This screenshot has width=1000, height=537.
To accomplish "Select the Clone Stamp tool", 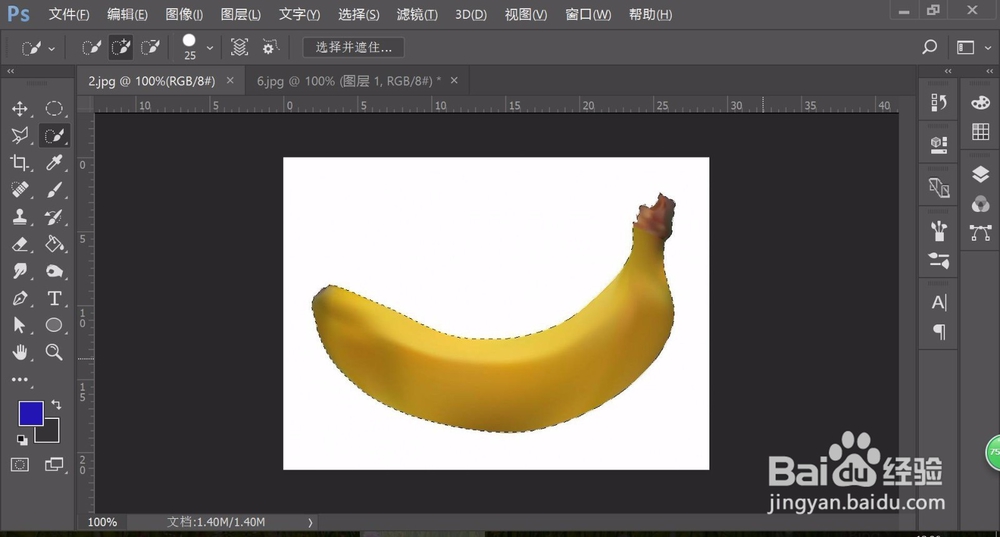I will (20, 217).
